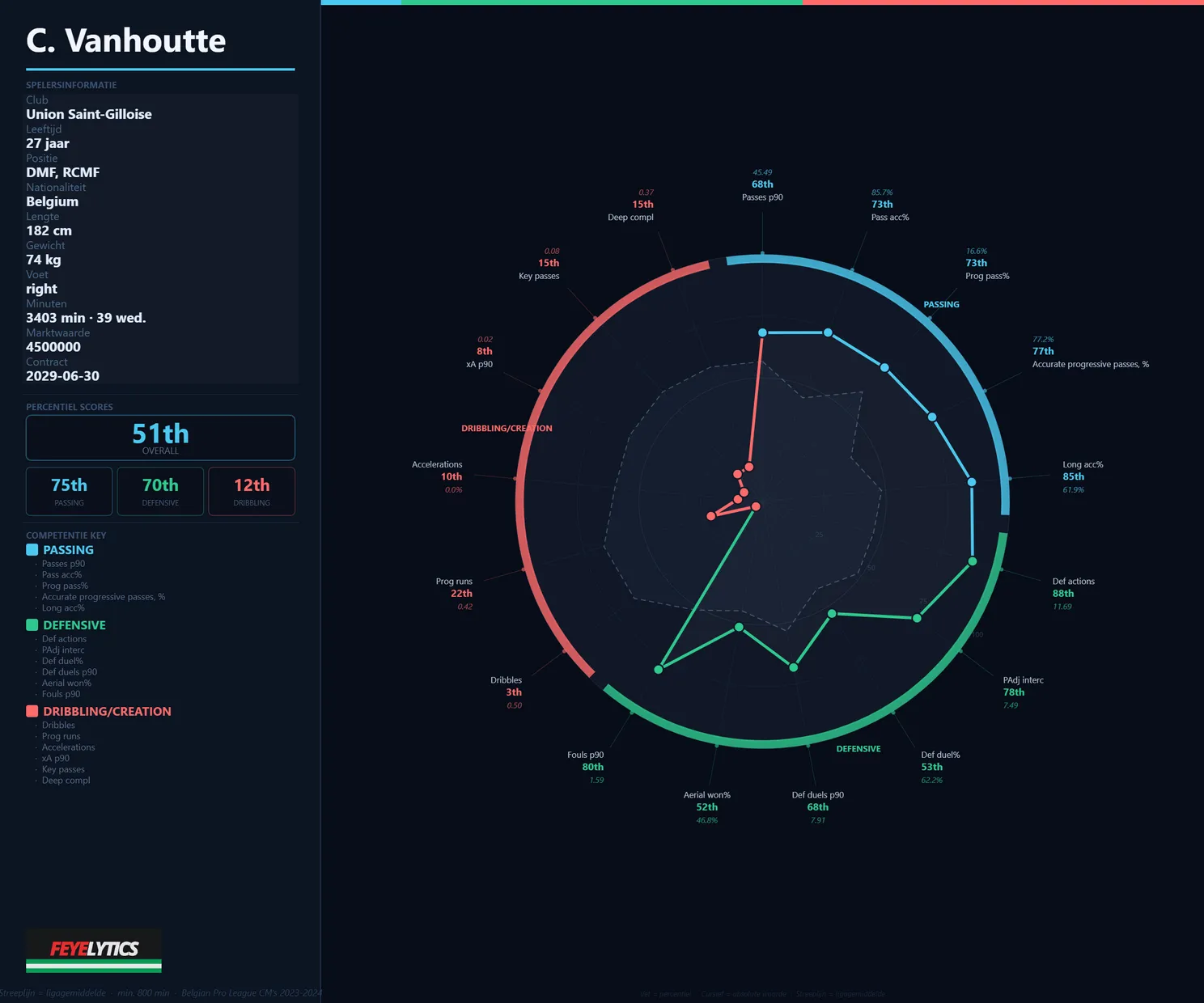Click age value 27 jaar
Screen dimensions: 1204x1003
pos(48,143)
